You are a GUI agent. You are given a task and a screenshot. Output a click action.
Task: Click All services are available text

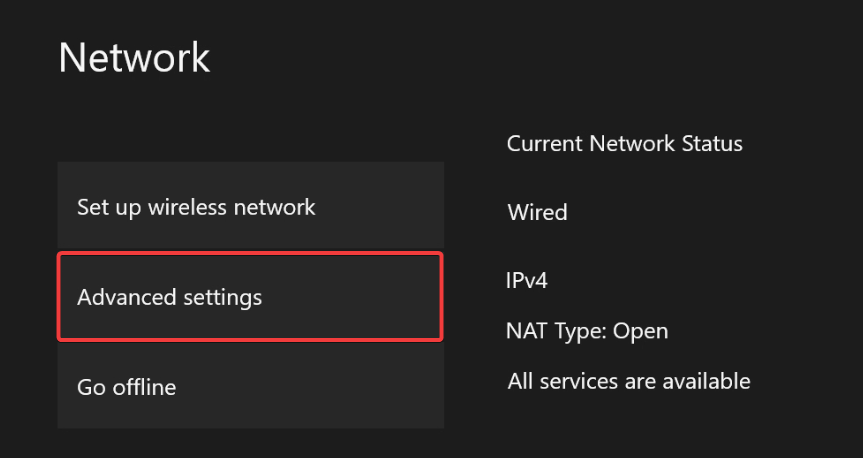628,381
